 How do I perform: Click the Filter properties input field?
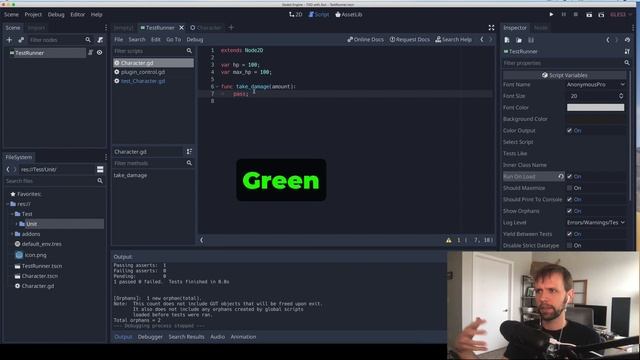(x=563, y=63)
